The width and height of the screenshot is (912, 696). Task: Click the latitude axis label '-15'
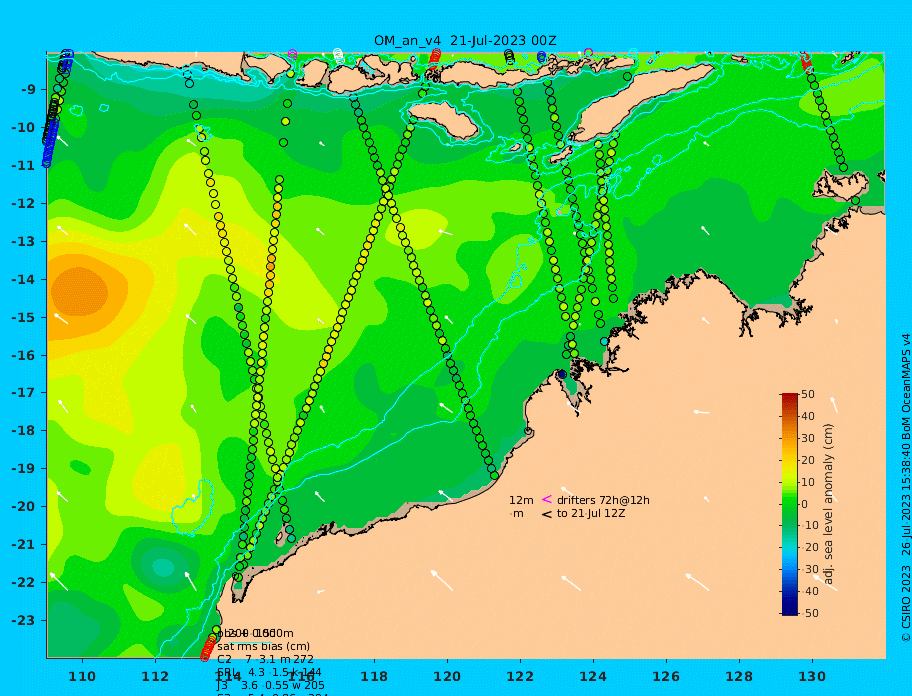[23, 317]
